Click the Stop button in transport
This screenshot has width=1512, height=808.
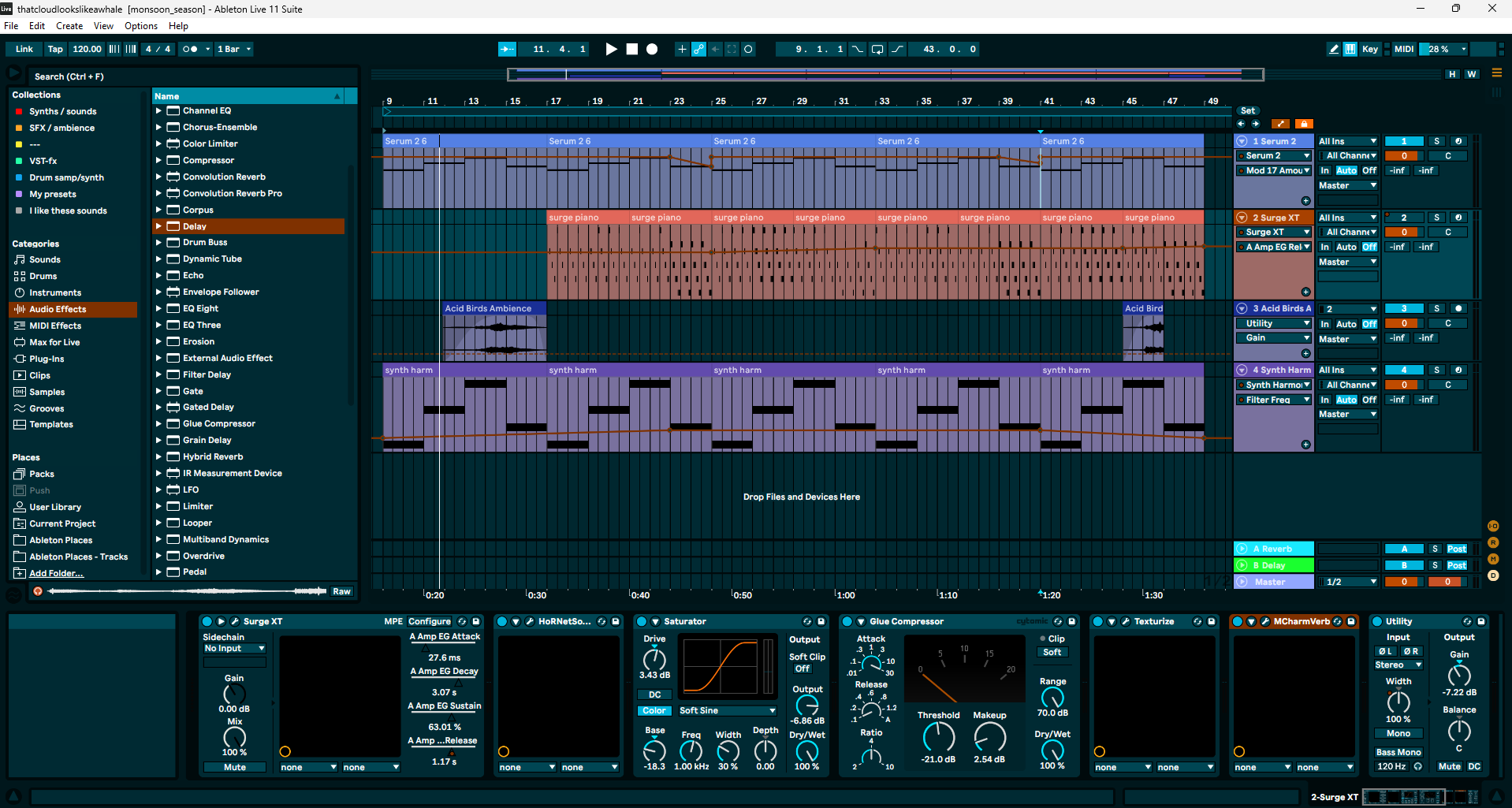[631, 49]
